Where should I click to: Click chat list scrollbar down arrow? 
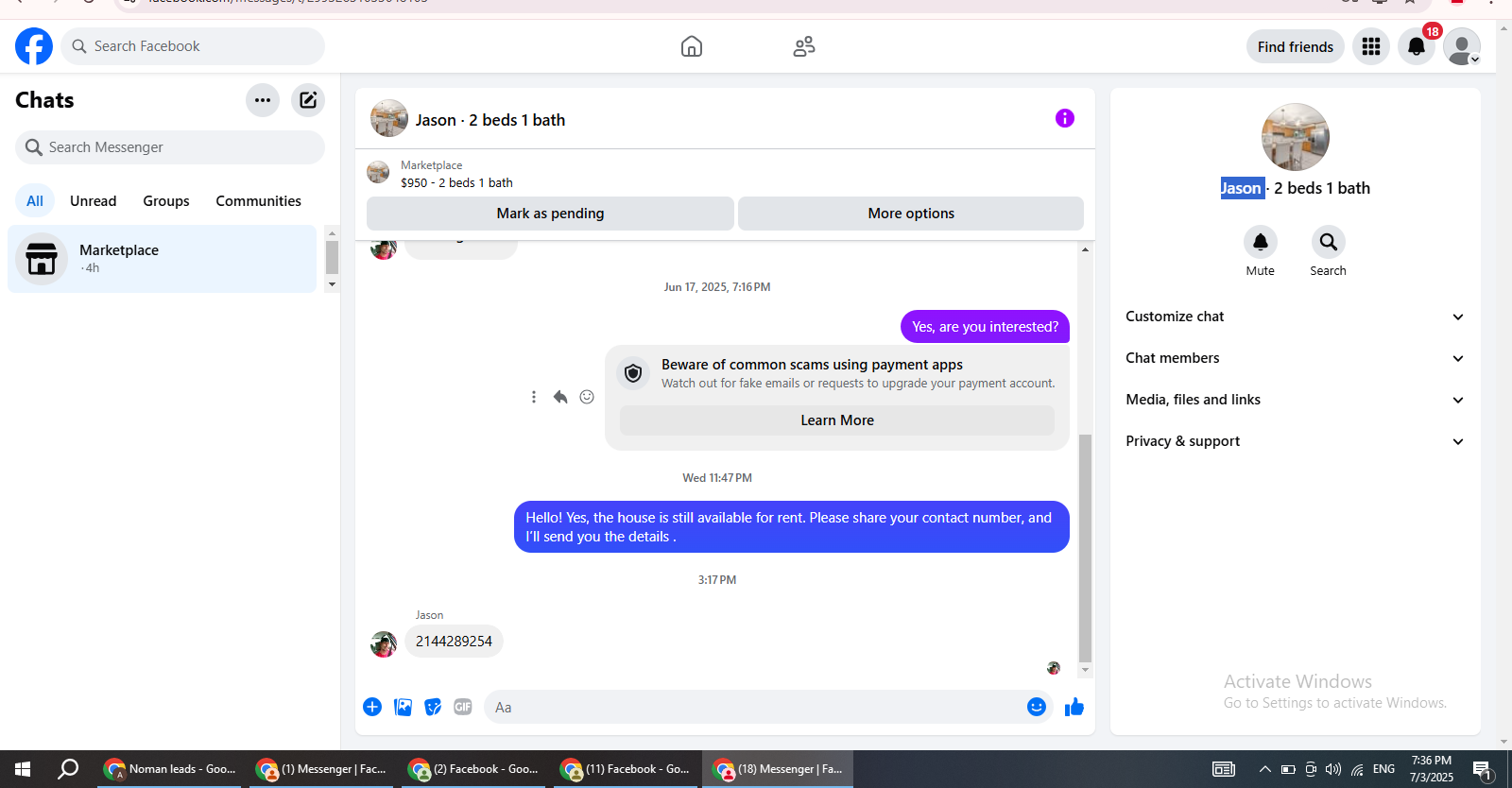pyautogui.click(x=332, y=284)
